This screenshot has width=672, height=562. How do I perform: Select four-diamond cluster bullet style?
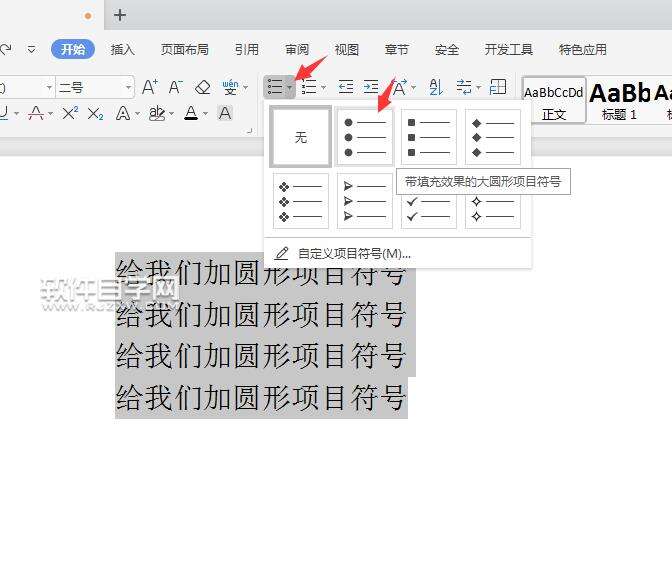coord(300,201)
